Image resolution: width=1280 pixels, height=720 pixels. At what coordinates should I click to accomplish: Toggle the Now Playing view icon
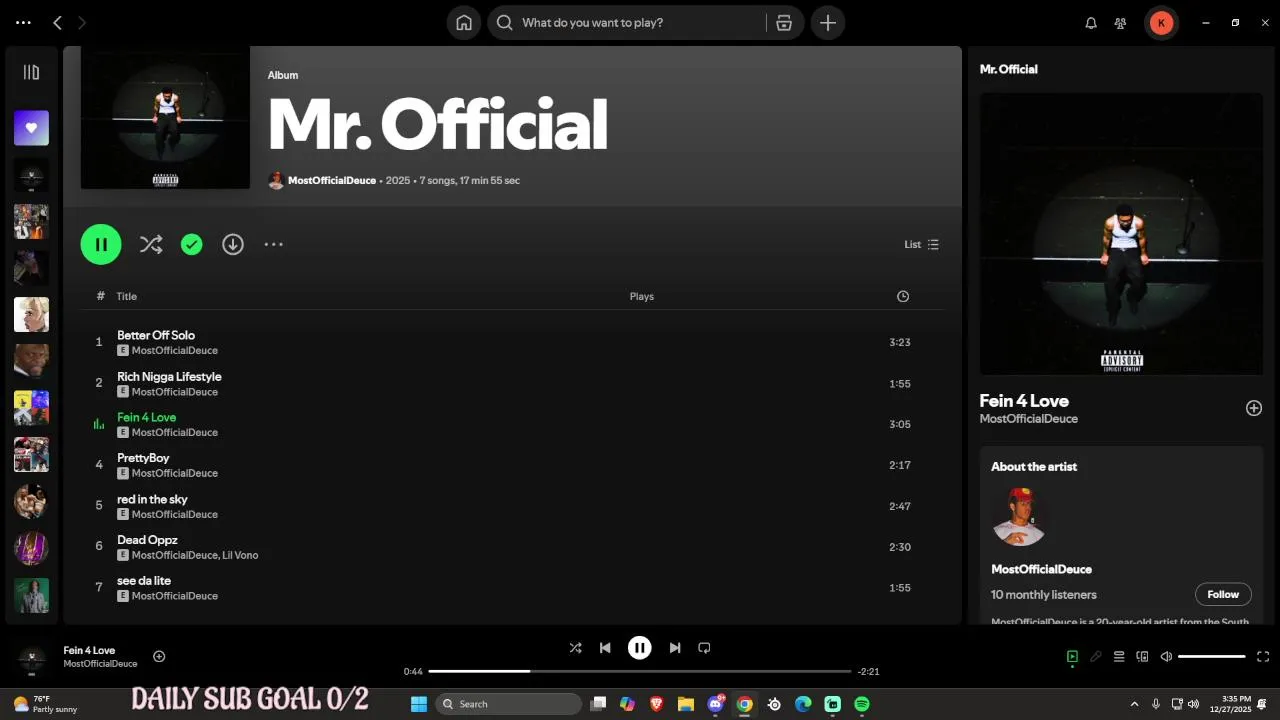[1072, 657]
